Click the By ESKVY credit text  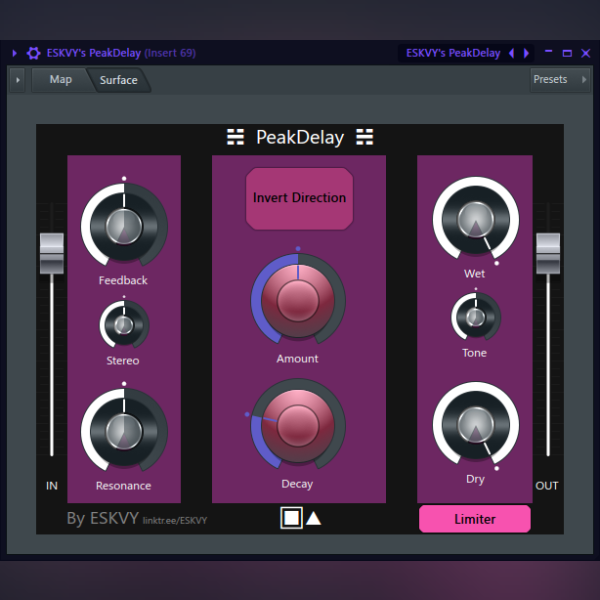point(103,519)
